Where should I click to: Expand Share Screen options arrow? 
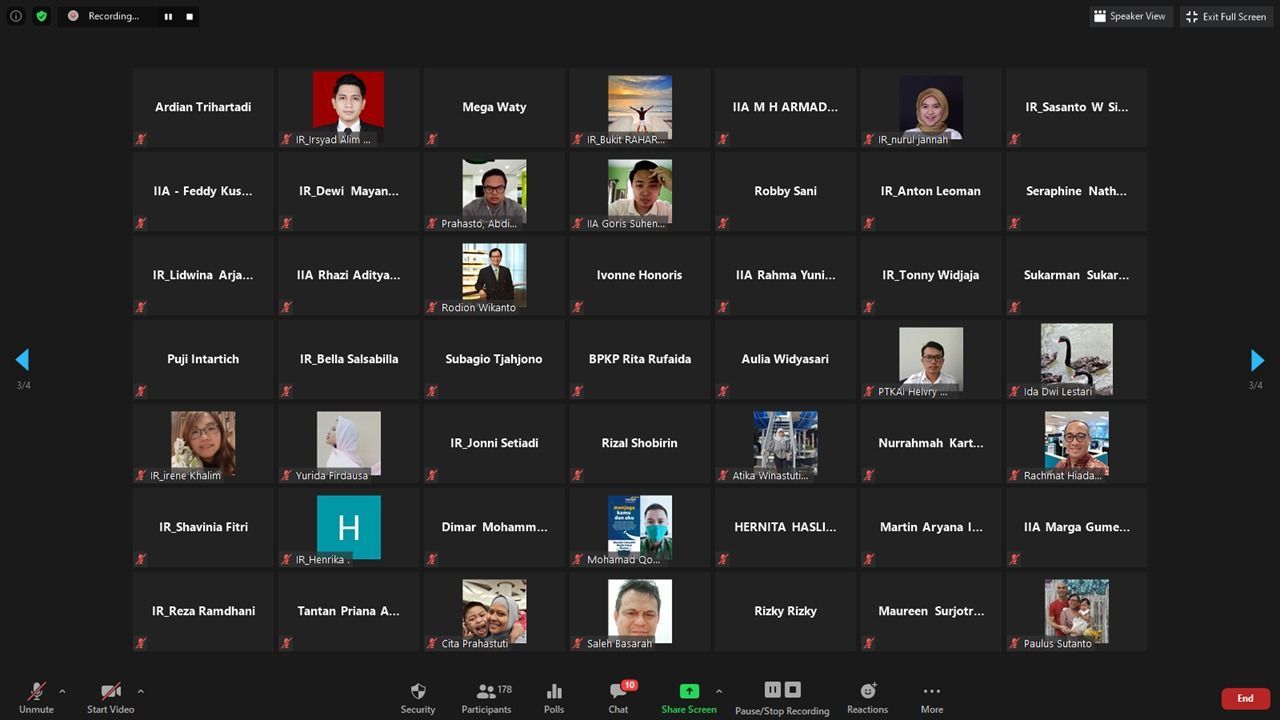click(x=719, y=691)
